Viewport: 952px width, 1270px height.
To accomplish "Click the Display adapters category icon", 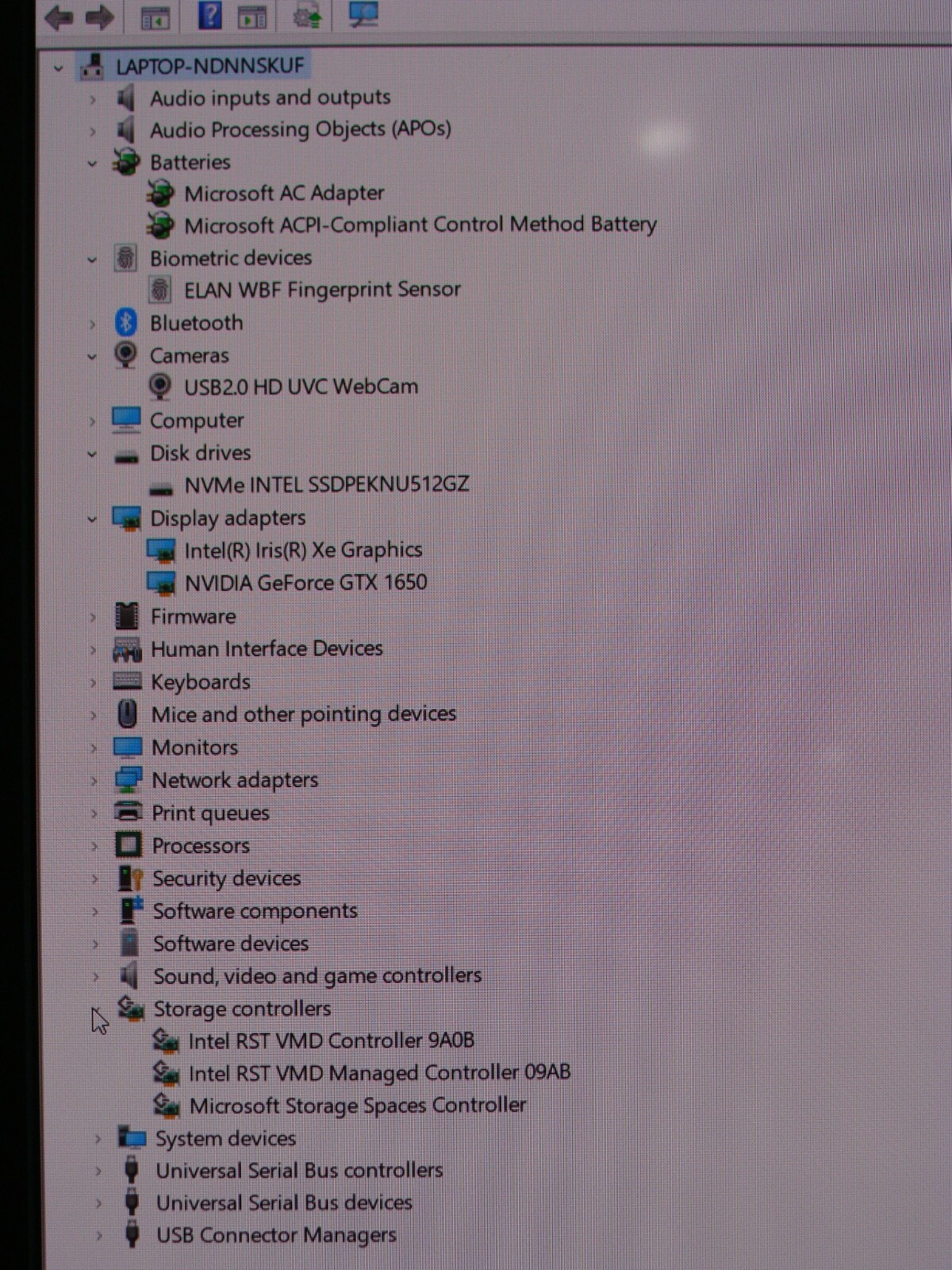I will click(126, 518).
